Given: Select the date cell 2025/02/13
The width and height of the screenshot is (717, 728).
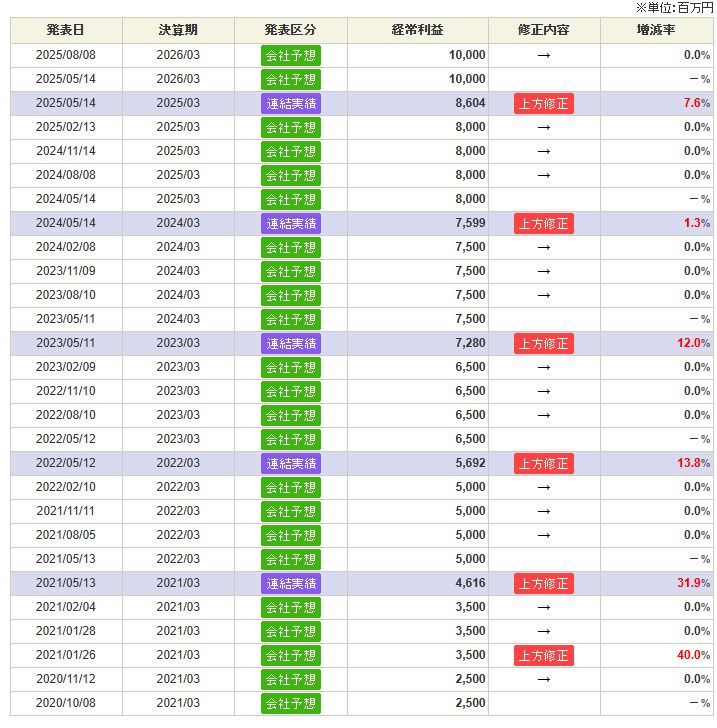Looking at the screenshot, I should pos(66,127).
